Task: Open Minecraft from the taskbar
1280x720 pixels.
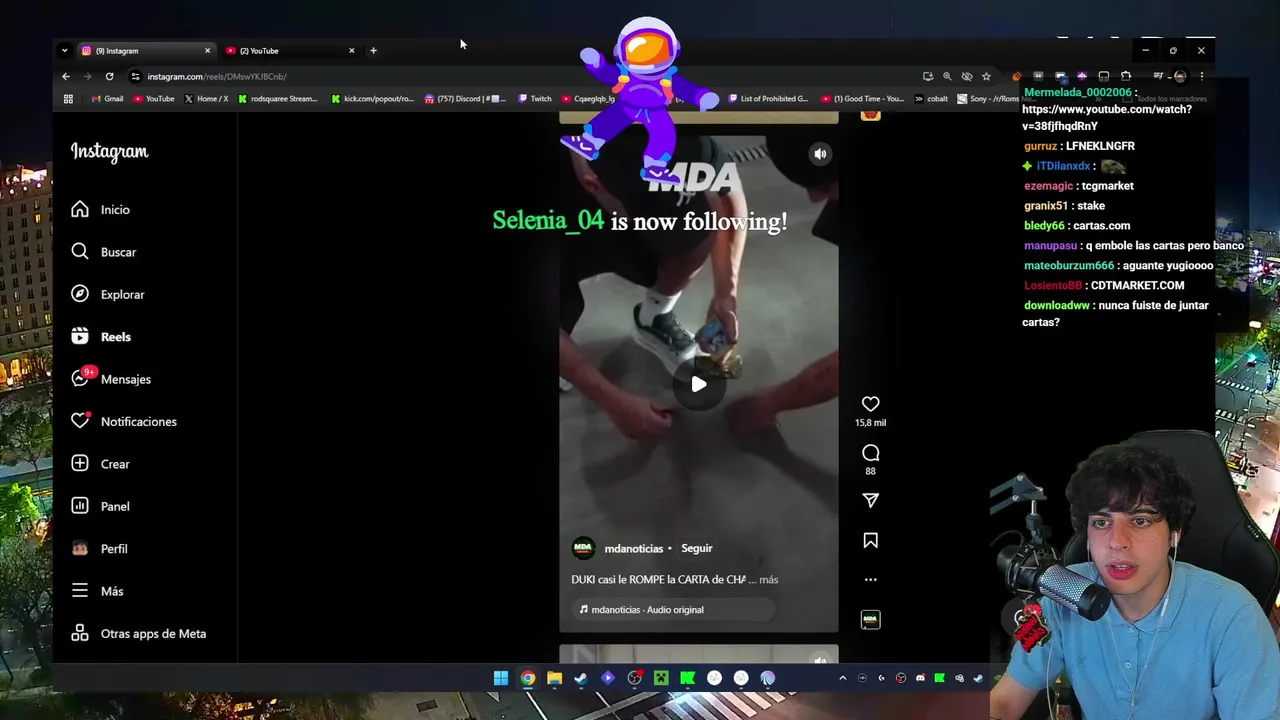Action: point(661,678)
